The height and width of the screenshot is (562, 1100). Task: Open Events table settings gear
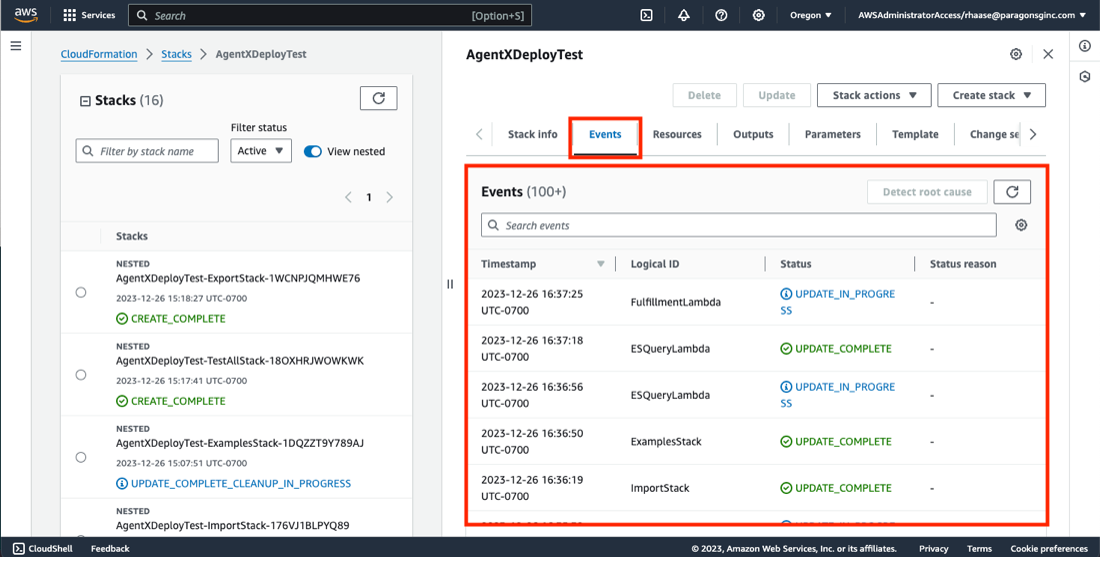click(x=1021, y=225)
